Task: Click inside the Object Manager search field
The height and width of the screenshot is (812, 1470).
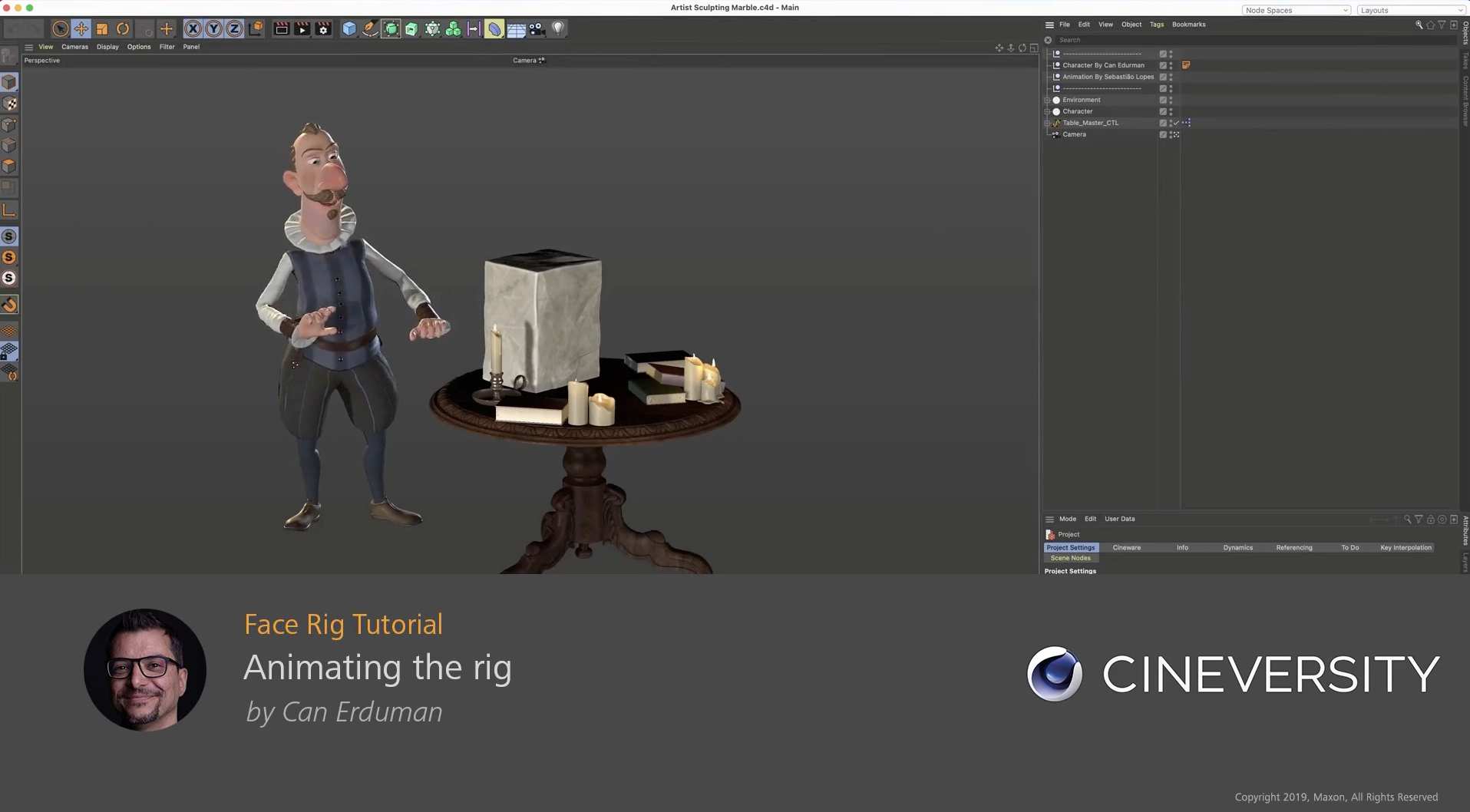Action: (x=1113, y=39)
